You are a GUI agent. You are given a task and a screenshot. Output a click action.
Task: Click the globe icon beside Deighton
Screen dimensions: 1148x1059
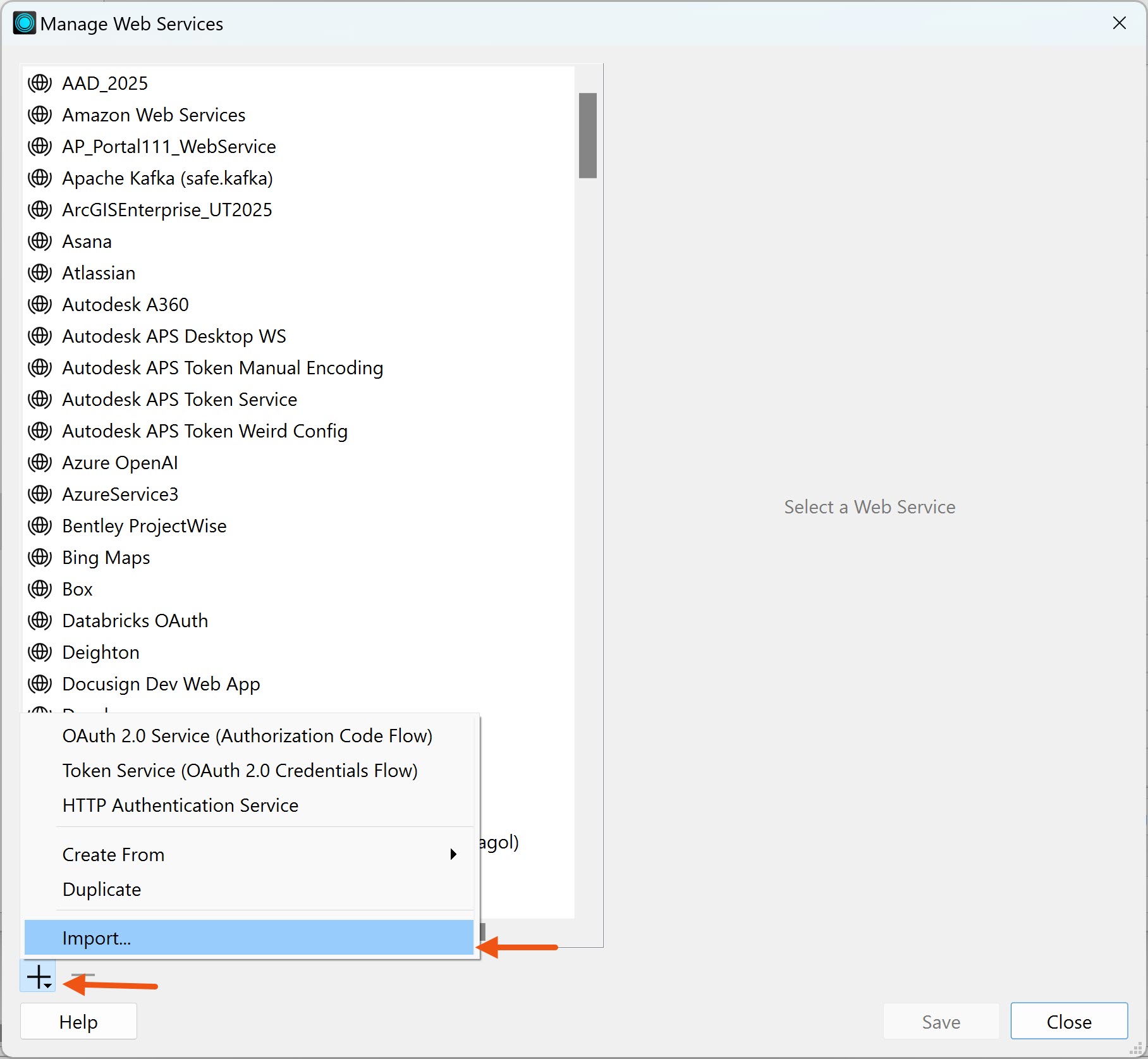40,652
